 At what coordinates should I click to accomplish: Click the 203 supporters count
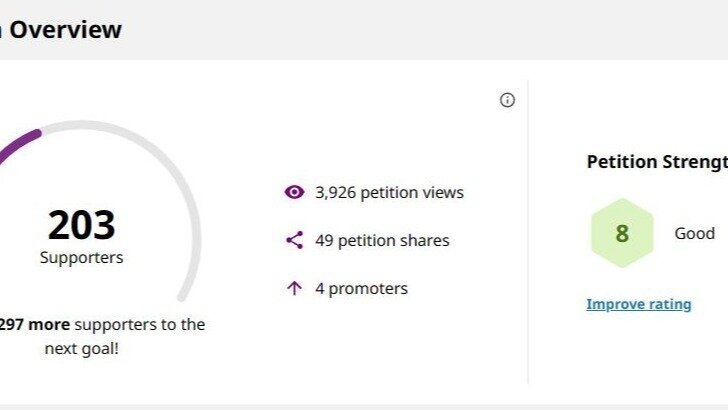pos(82,226)
